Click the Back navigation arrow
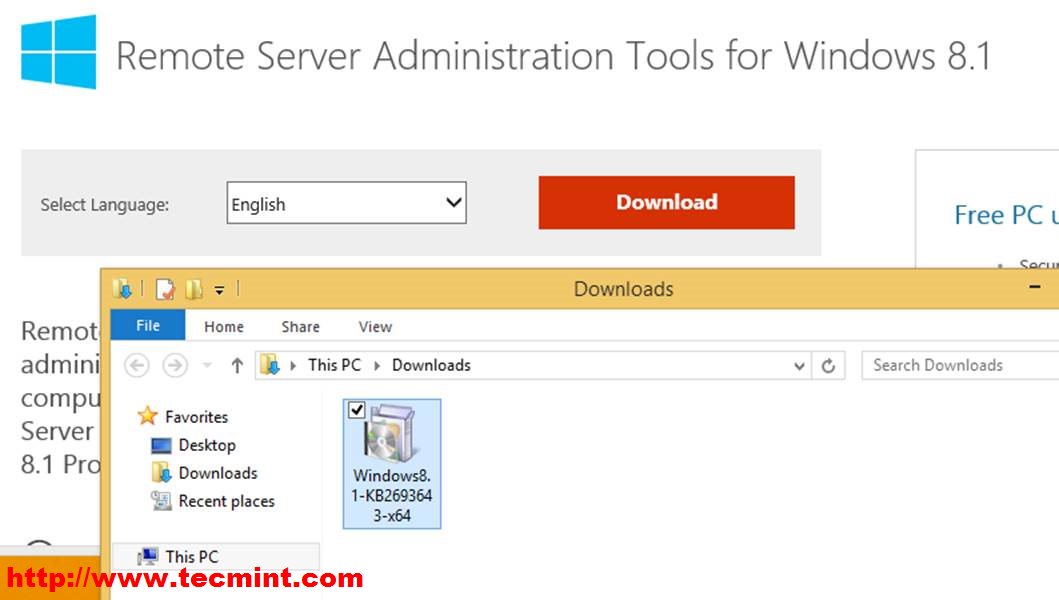 [136, 366]
